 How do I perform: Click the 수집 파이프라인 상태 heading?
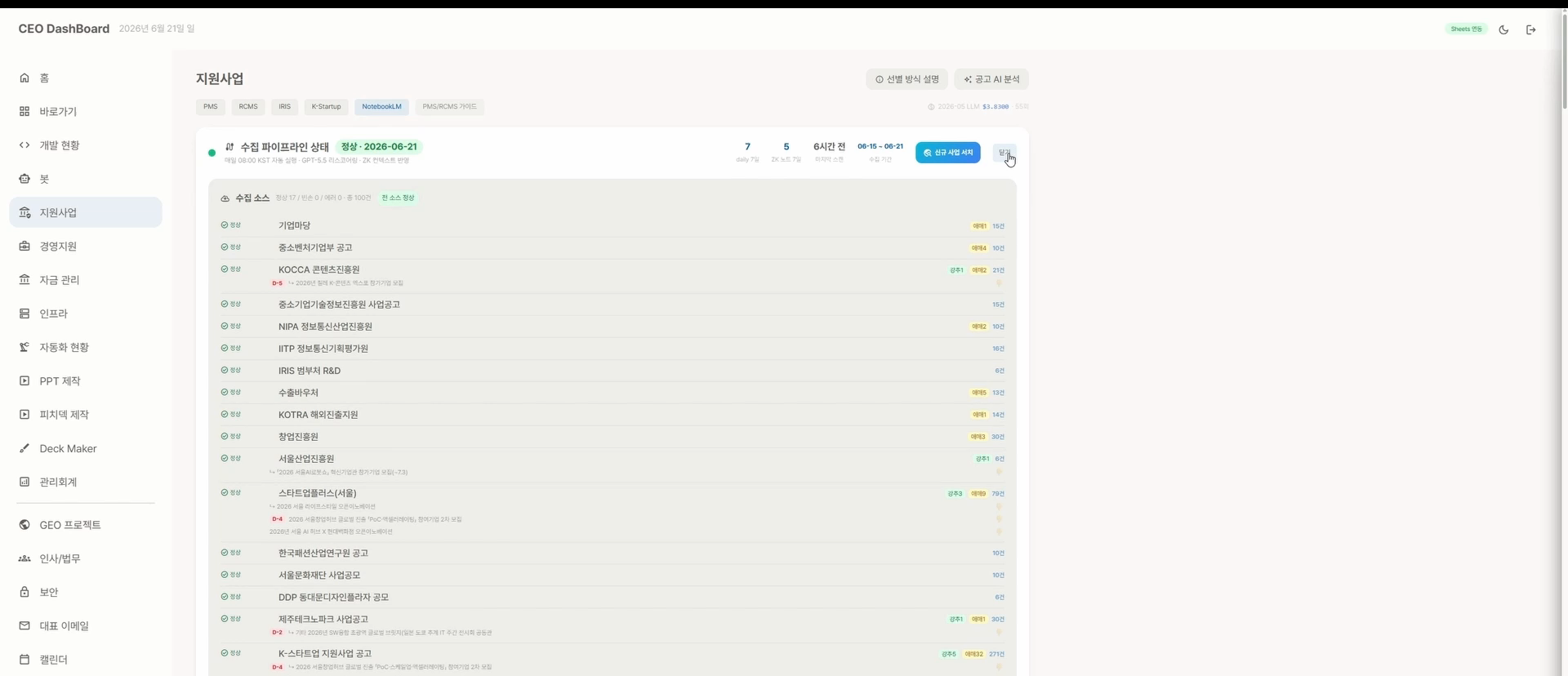point(284,147)
